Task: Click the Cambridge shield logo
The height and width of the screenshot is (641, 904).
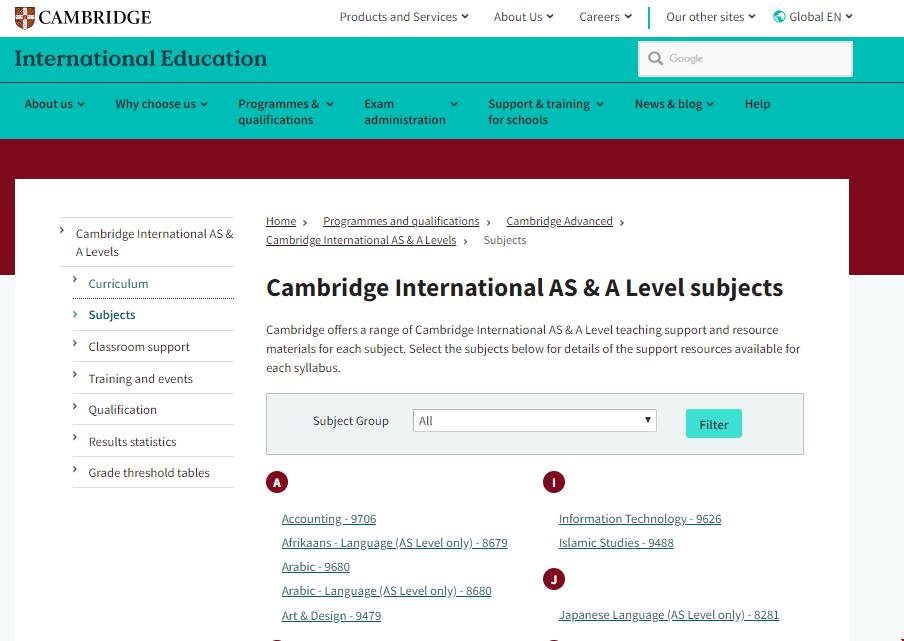Action: click(24, 17)
